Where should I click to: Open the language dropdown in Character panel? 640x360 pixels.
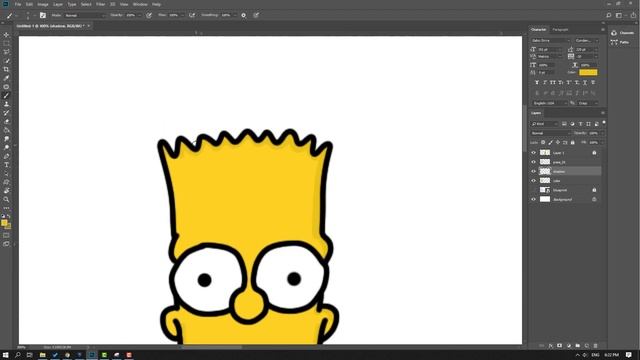click(549, 103)
